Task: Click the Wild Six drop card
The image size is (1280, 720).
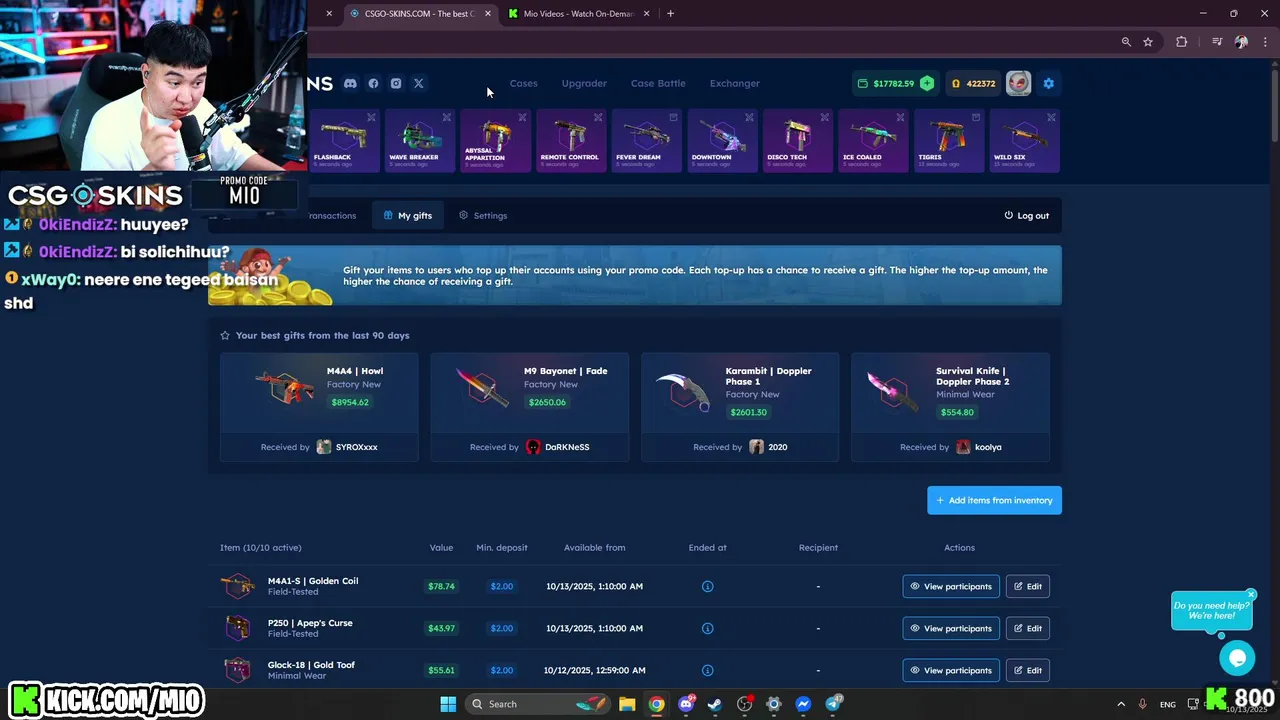Action: 1025,141
